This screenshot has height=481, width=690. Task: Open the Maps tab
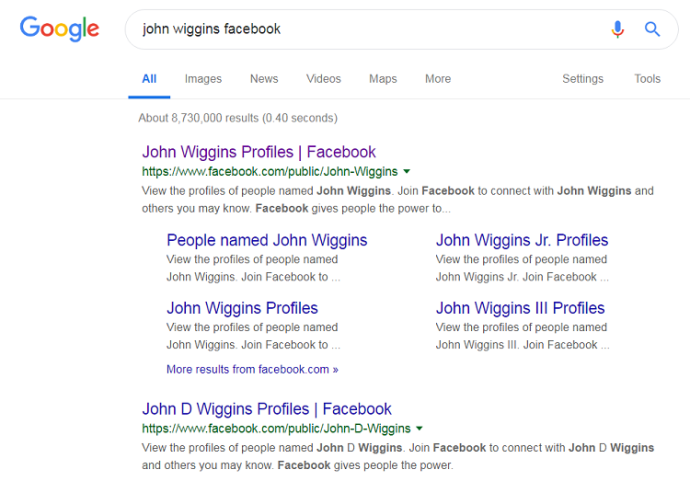click(x=383, y=79)
